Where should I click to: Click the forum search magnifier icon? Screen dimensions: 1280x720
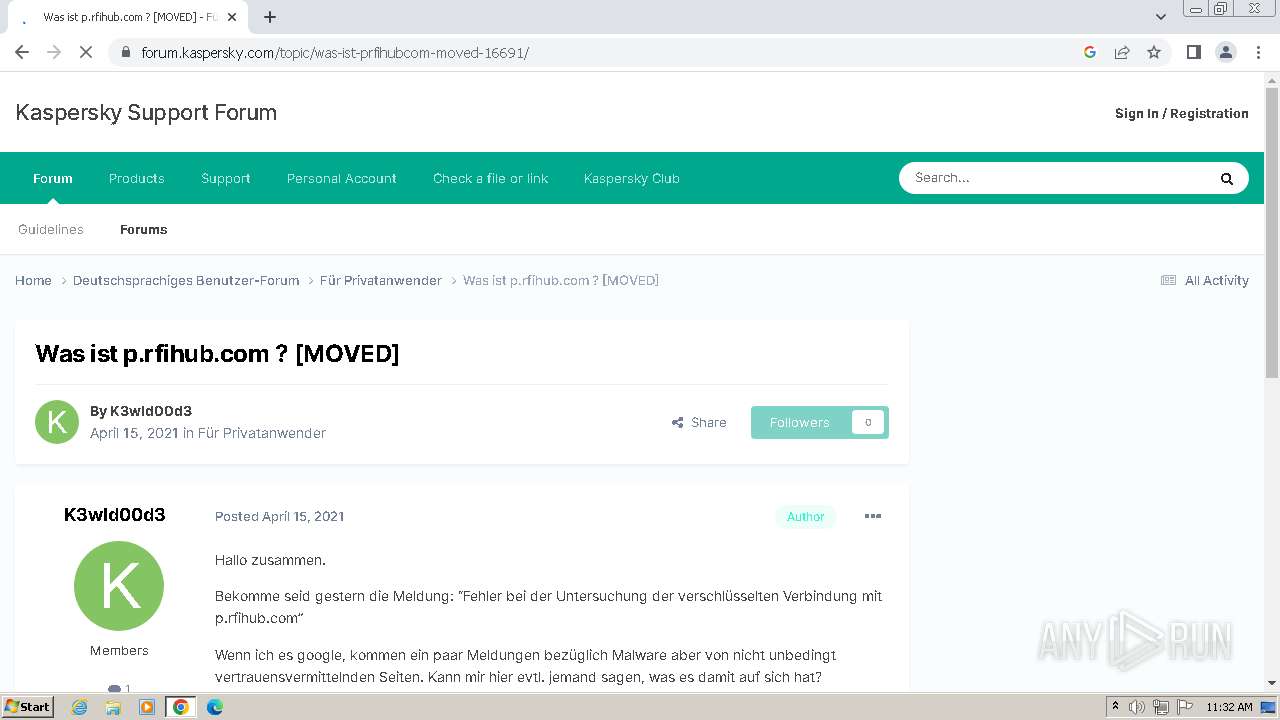click(1227, 179)
